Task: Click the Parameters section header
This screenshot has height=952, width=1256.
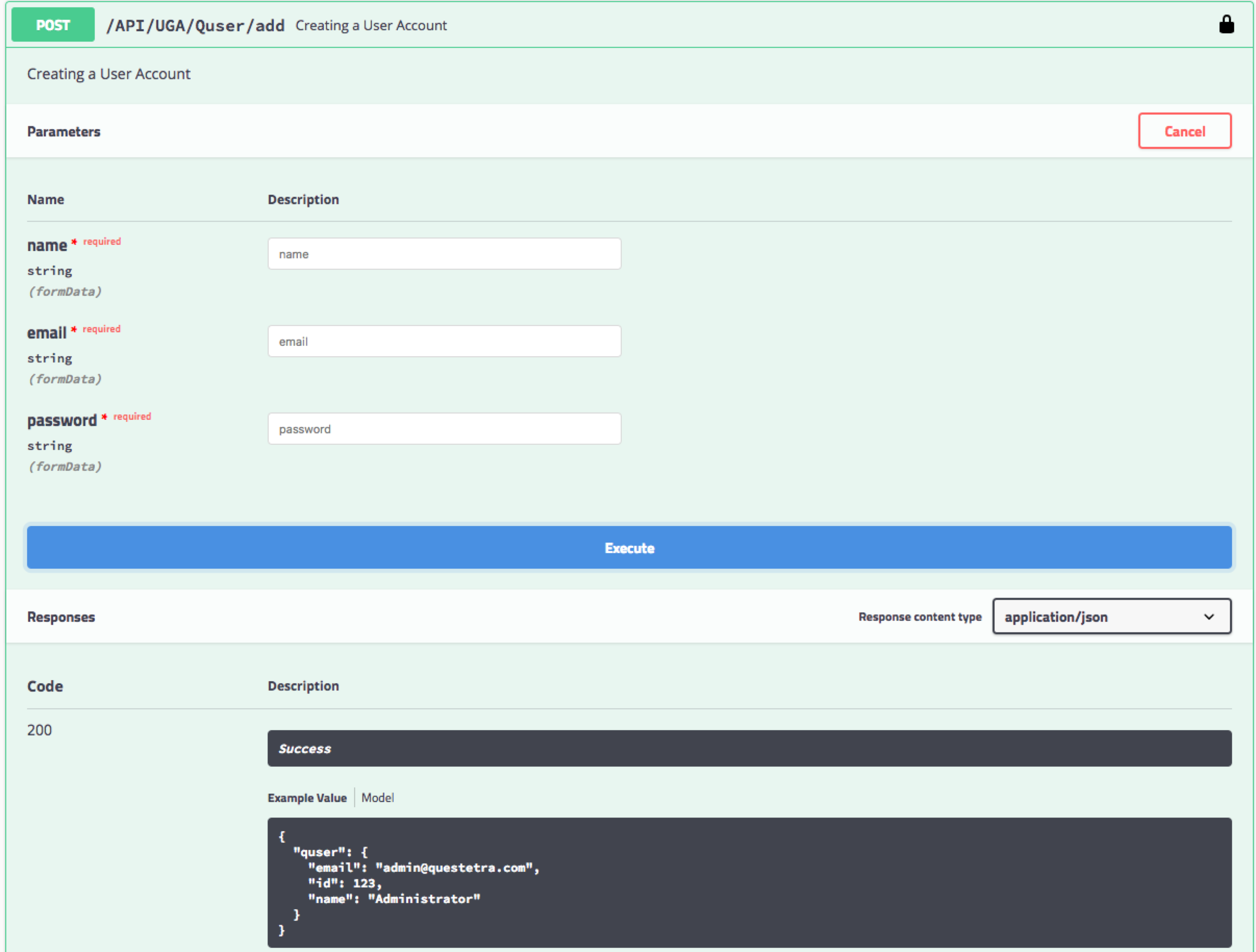Action: pos(64,131)
